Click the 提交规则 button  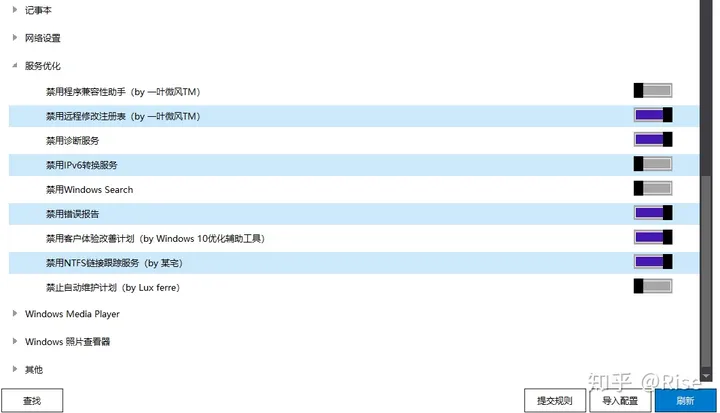pyautogui.click(x=555, y=401)
